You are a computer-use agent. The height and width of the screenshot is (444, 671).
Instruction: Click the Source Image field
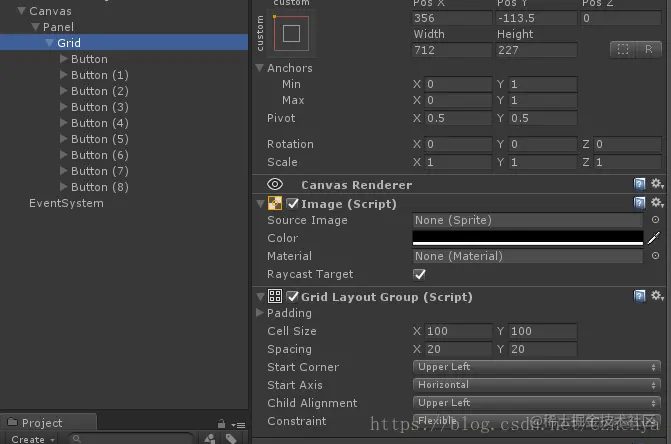[x=528, y=220]
